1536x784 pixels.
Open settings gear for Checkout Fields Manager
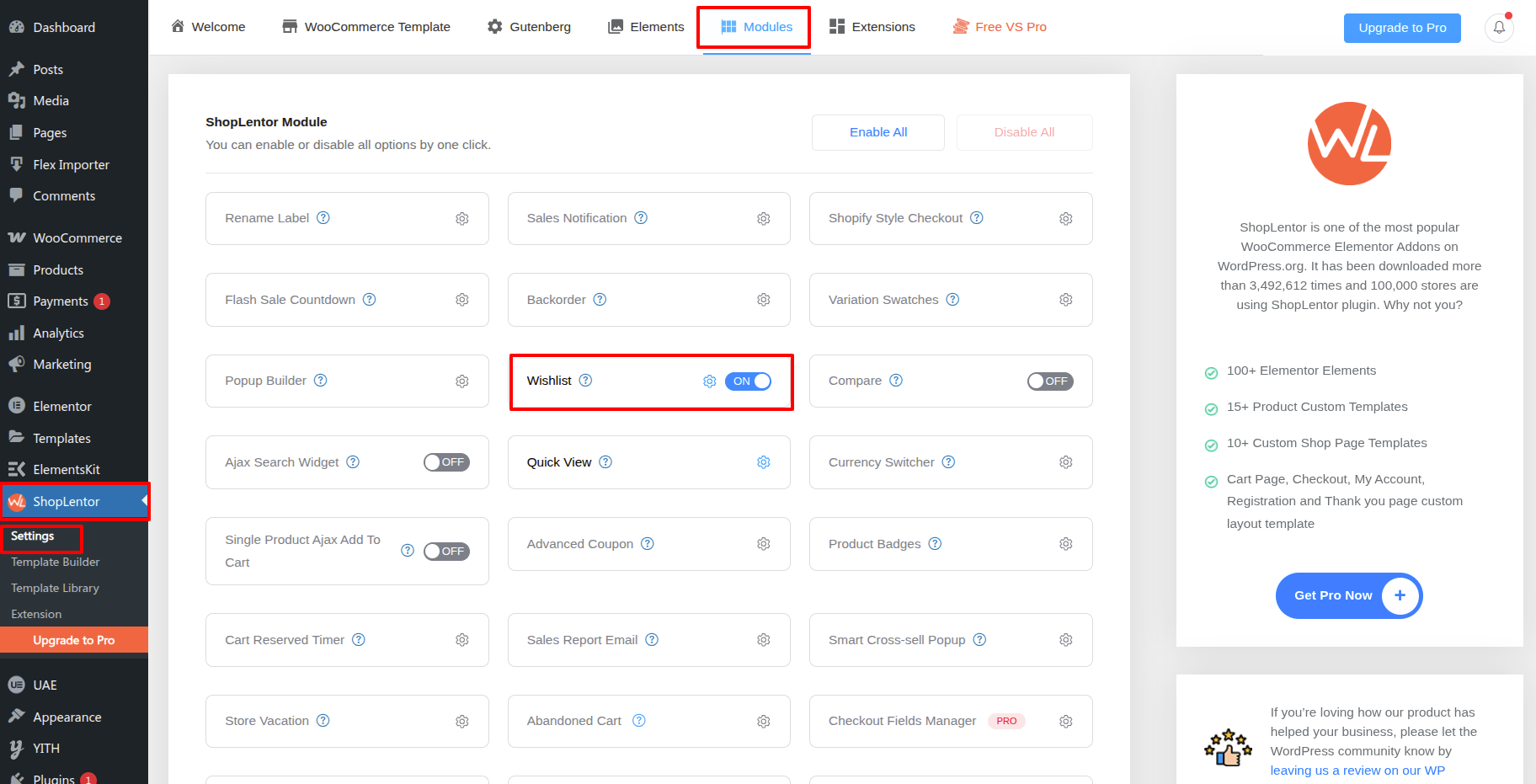[x=1066, y=722]
